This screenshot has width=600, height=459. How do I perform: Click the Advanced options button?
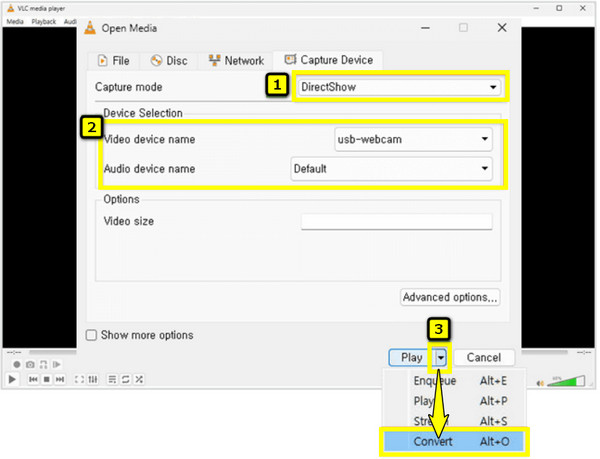coord(450,297)
